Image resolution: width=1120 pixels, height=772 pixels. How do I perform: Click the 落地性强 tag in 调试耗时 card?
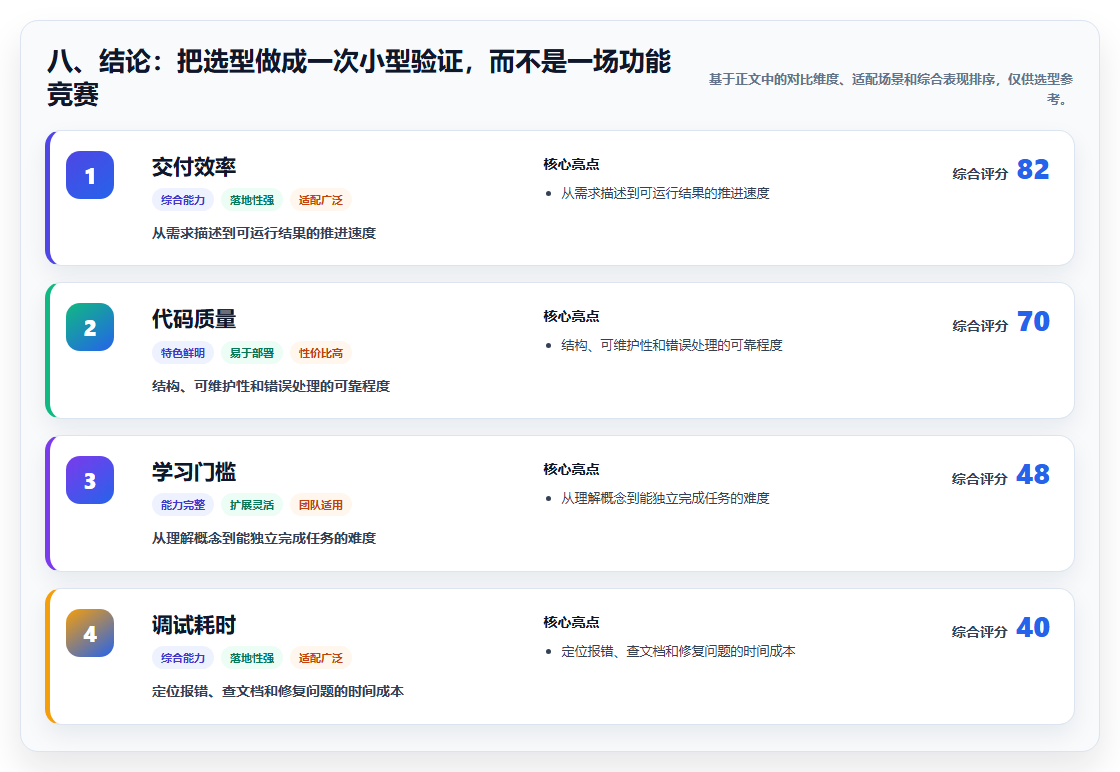tap(252, 658)
